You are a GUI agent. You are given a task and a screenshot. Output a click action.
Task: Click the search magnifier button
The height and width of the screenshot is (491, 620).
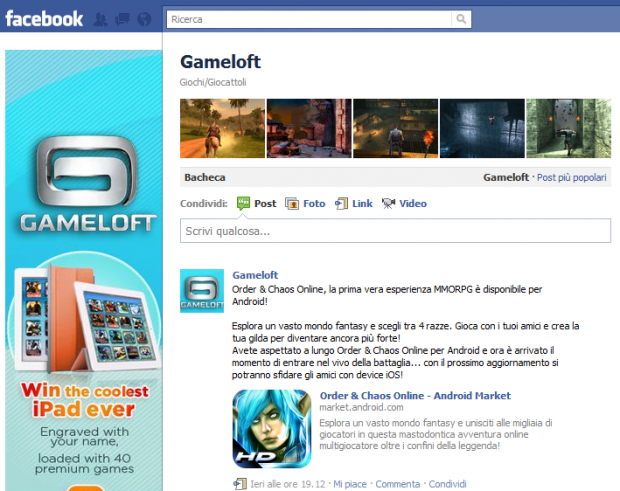point(461,19)
